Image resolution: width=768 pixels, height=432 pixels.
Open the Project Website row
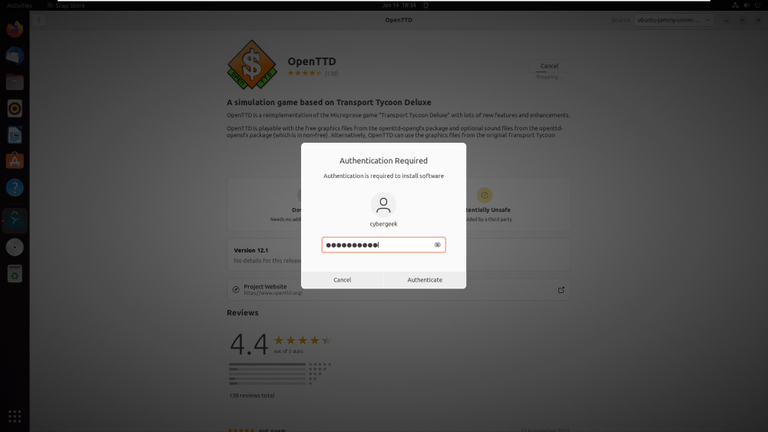point(398,290)
